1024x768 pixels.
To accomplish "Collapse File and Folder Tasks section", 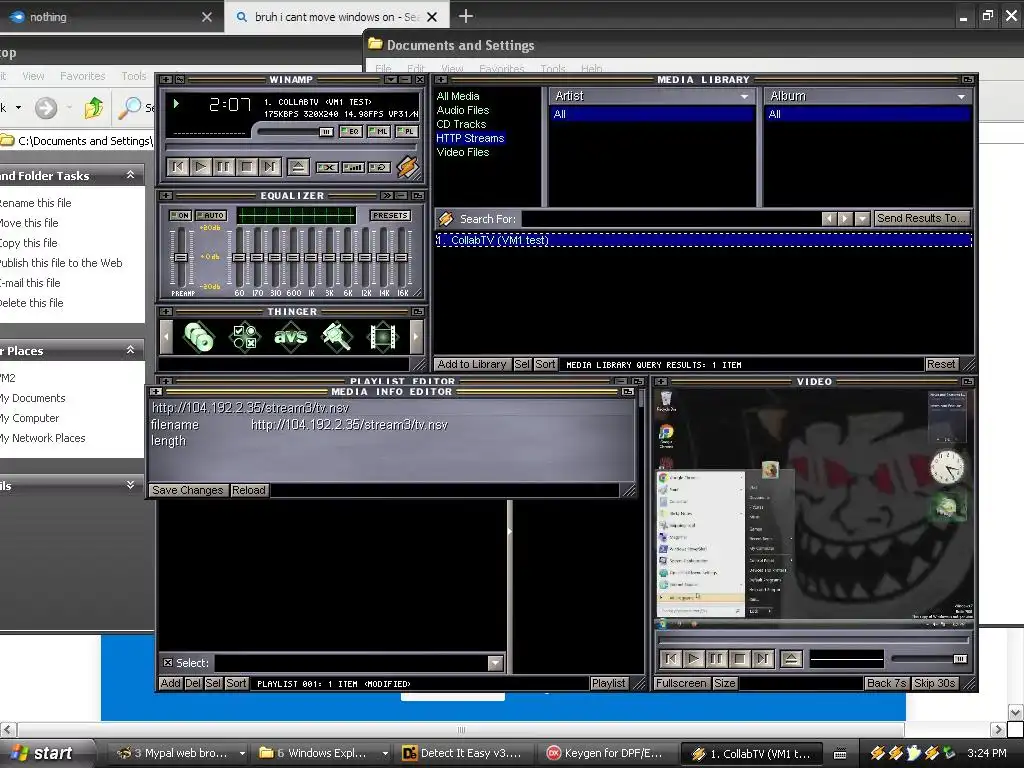I will pos(131,175).
